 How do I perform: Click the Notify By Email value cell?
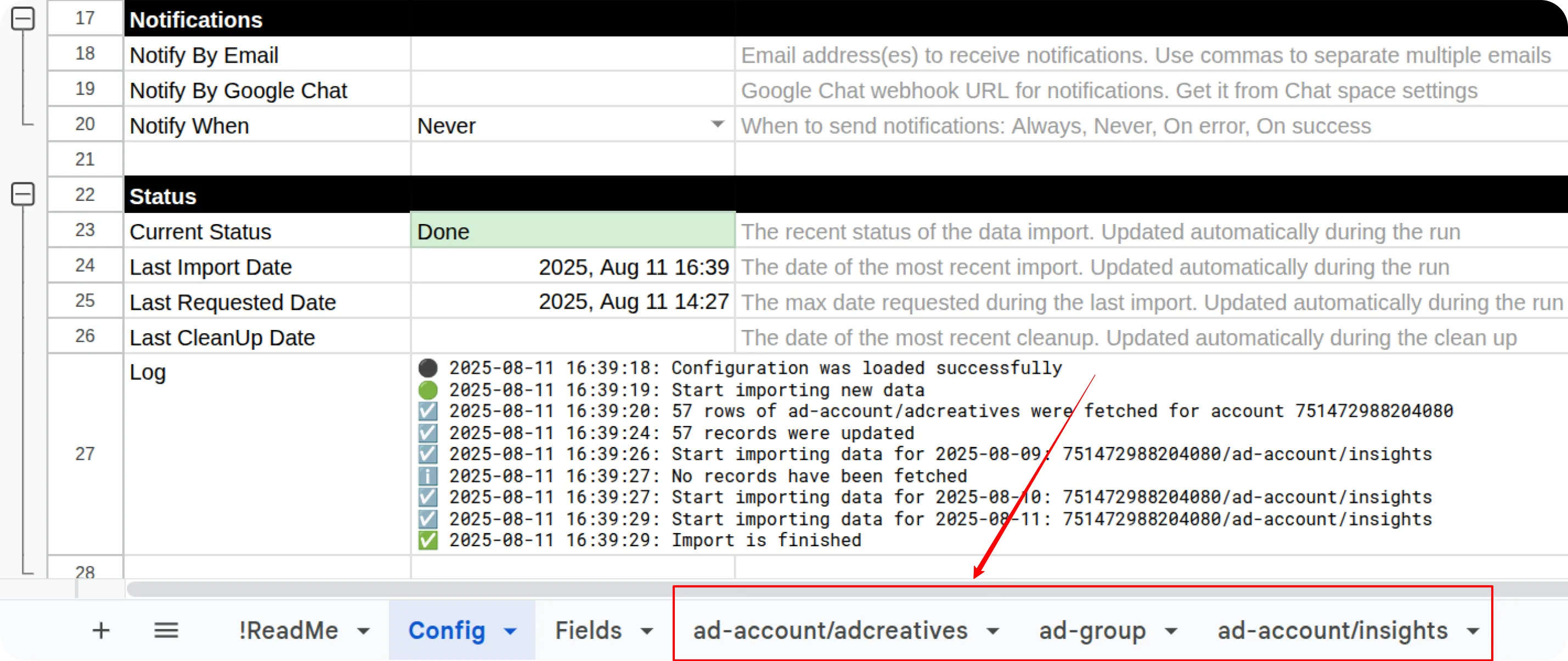pyautogui.click(x=573, y=54)
